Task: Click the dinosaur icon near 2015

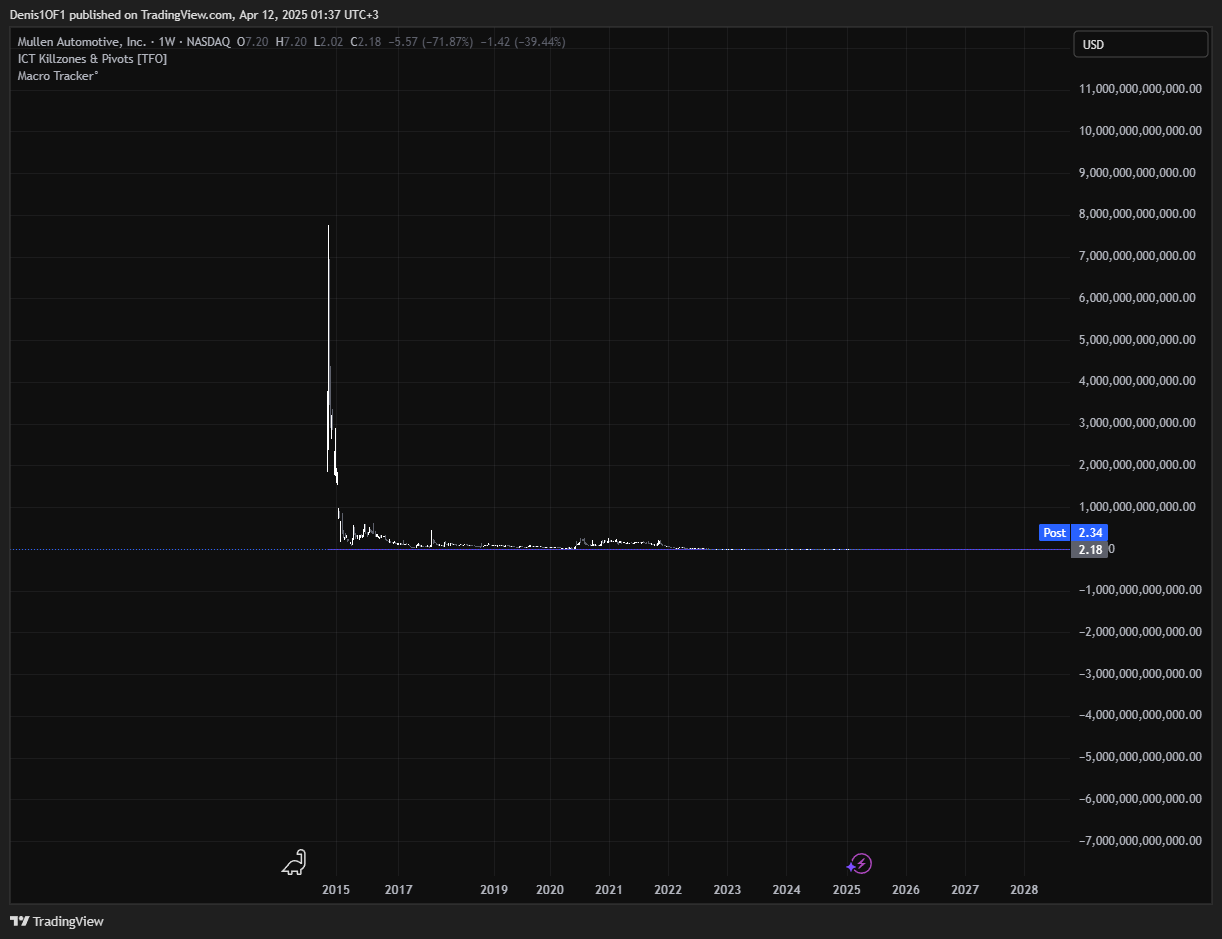Action: click(x=294, y=862)
